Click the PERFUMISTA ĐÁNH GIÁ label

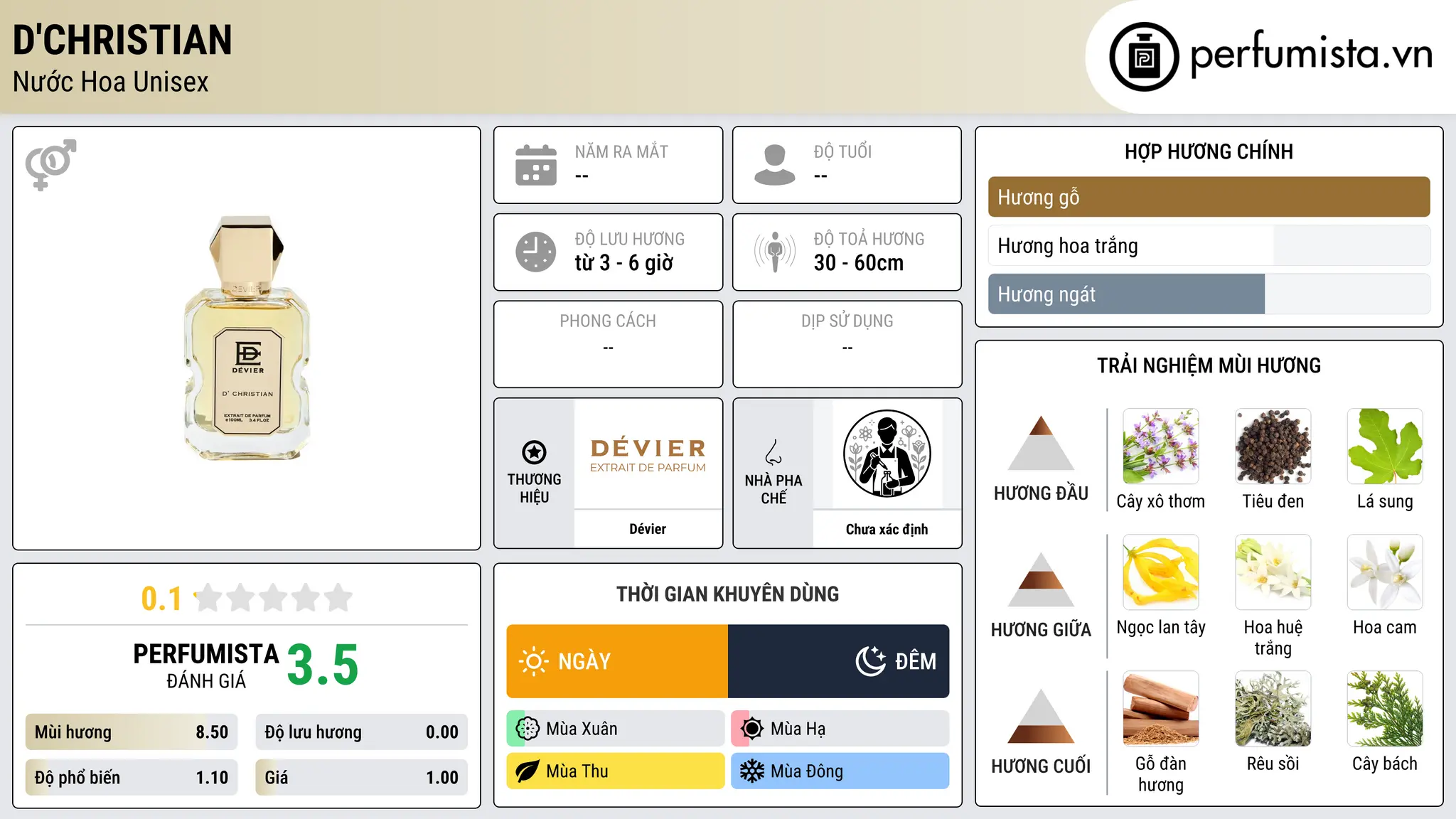(x=206, y=665)
